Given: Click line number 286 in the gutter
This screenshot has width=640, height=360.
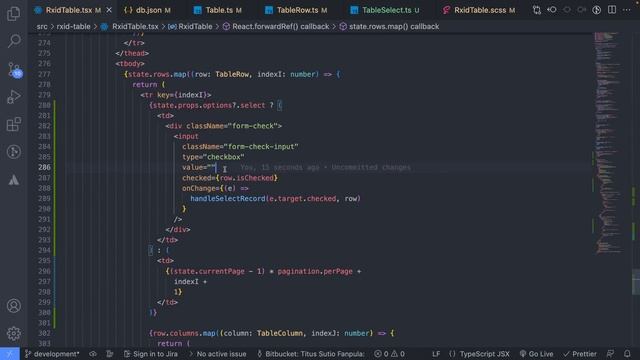Looking at the screenshot, I should click(44, 167).
